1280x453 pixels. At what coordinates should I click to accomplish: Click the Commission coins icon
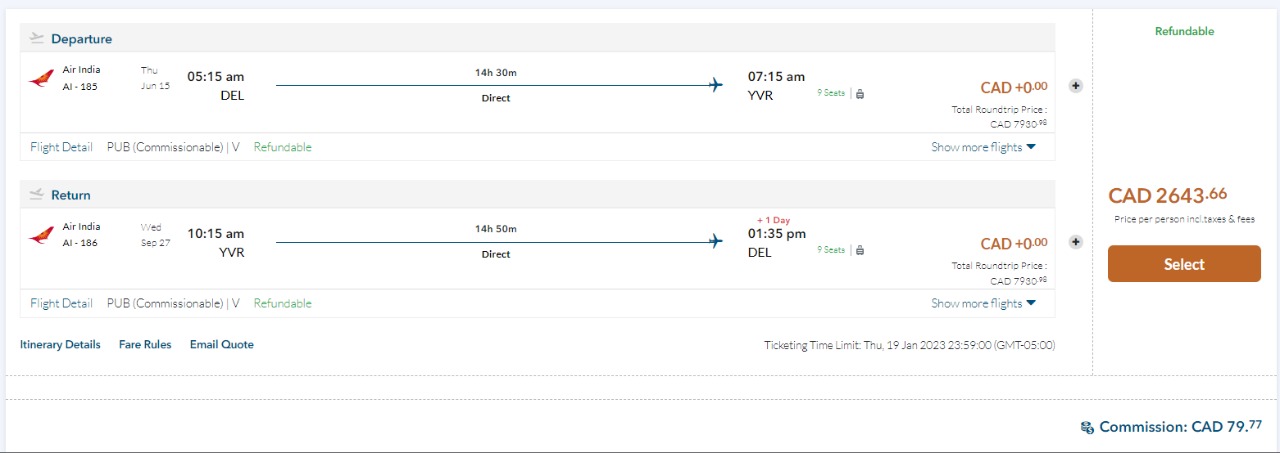1087,427
